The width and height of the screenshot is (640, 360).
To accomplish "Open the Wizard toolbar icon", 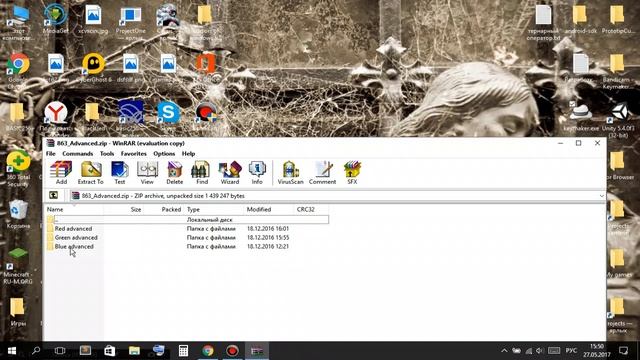I will (230, 173).
